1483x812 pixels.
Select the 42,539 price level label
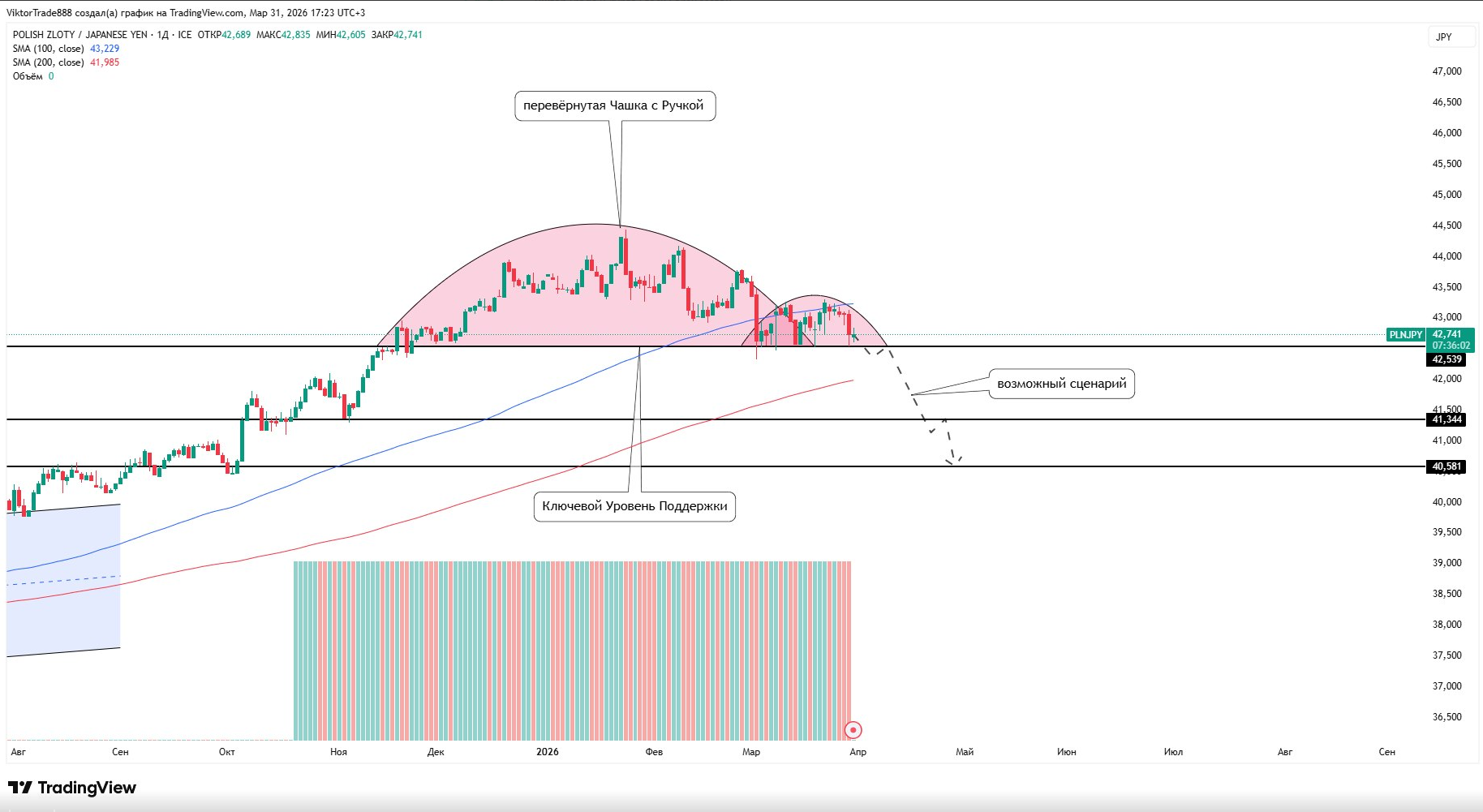point(1446,359)
